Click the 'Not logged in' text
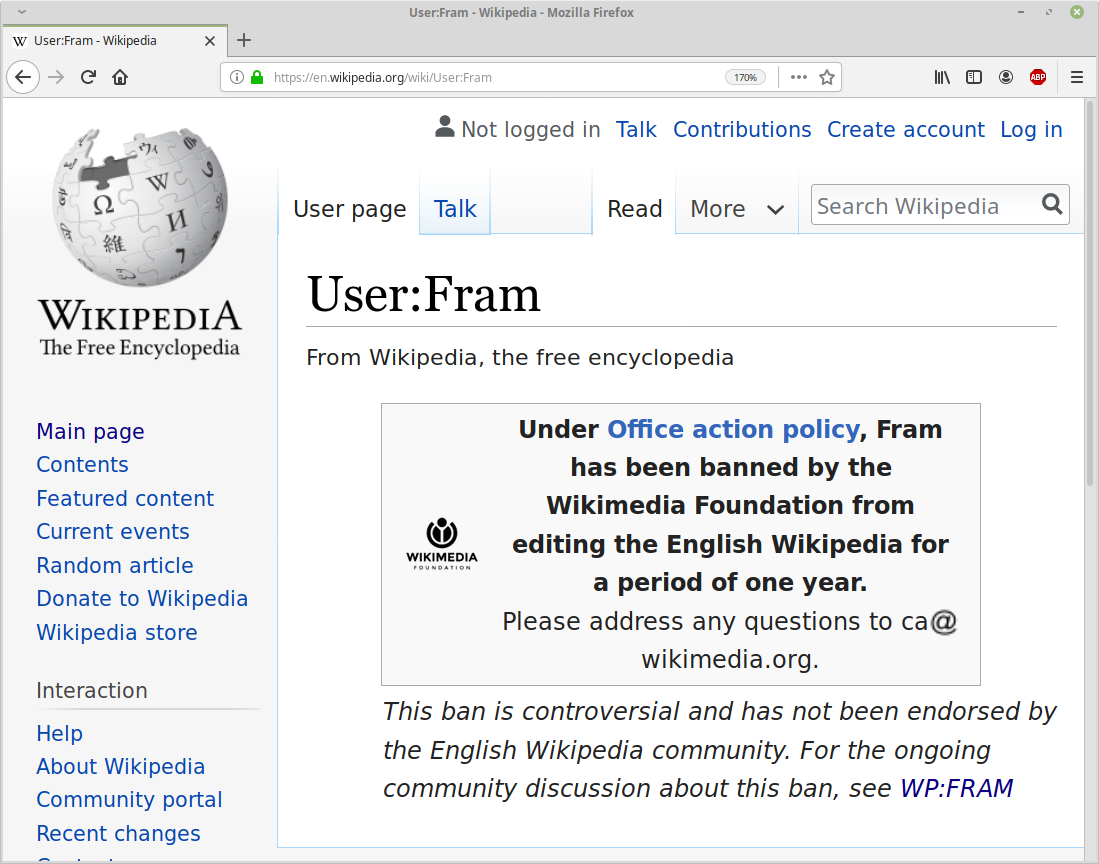This screenshot has width=1099, height=864. 531,130
